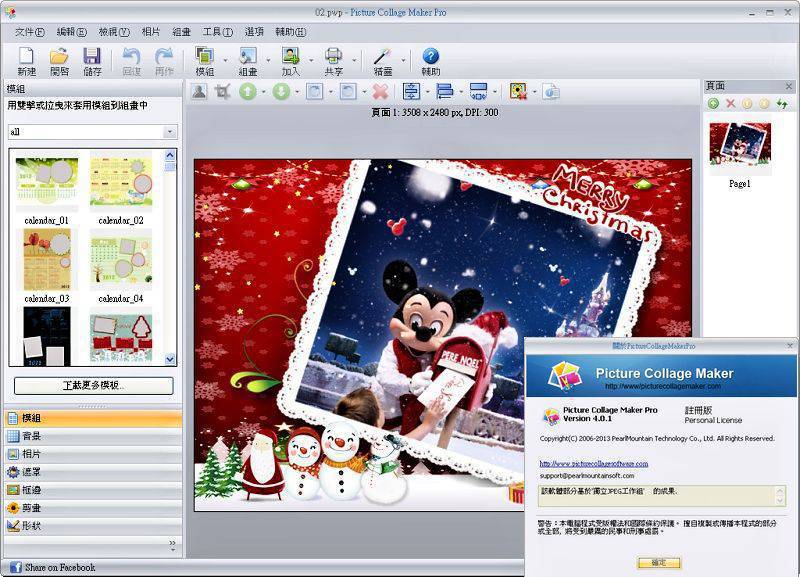Screen dimensions: 800x577
Task: Click the Facebook icon in the status bar
Action: 16,567
